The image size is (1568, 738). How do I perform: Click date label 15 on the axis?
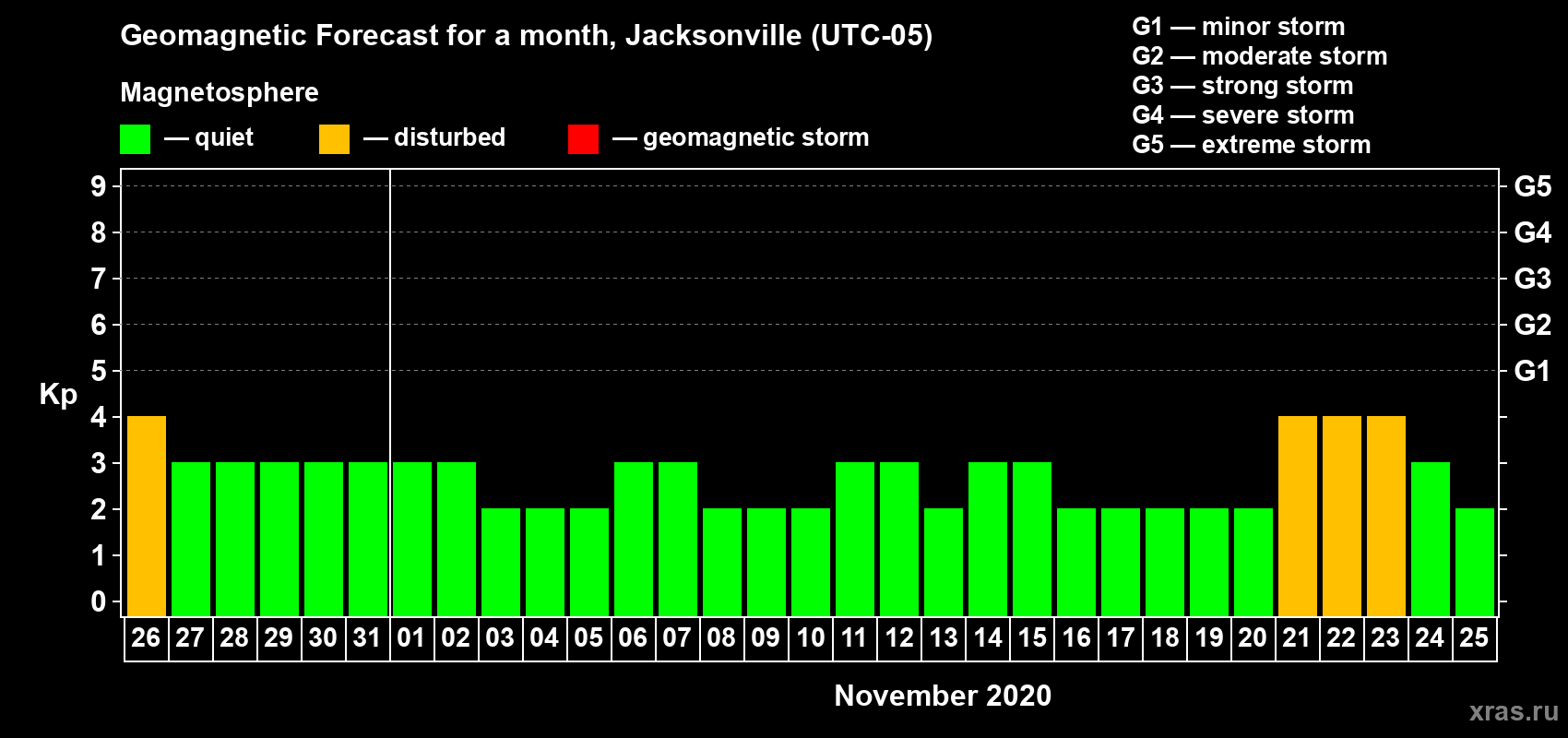pyautogui.click(x=1032, y=637)
